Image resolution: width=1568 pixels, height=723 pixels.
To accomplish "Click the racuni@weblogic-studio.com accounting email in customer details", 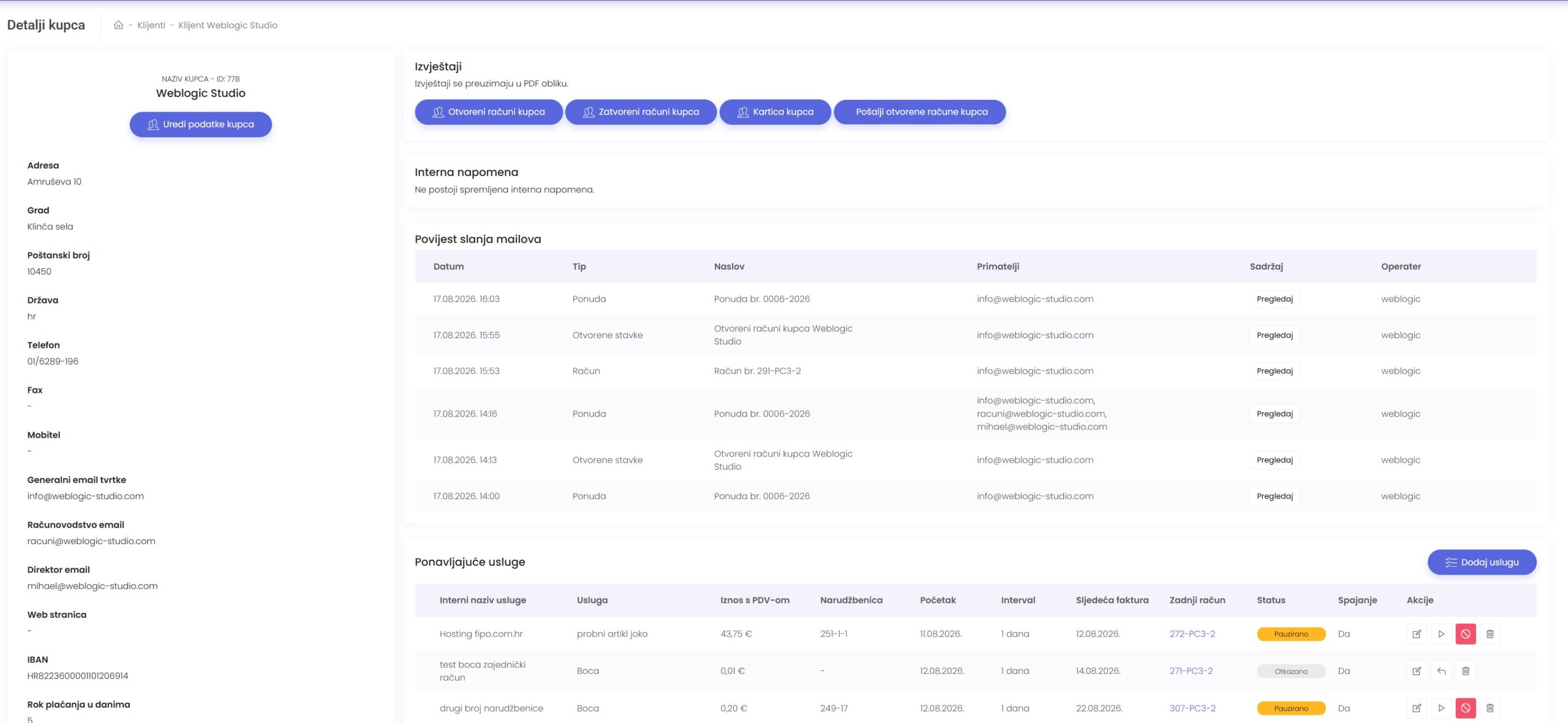I will (91, 541).
